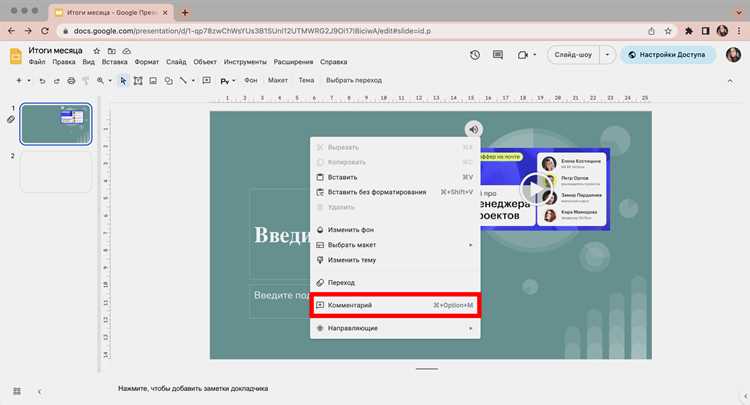The width and height of the screenshot is (750, 405).
Task: Click Выбрать переход button
Action: pos(354,80)
